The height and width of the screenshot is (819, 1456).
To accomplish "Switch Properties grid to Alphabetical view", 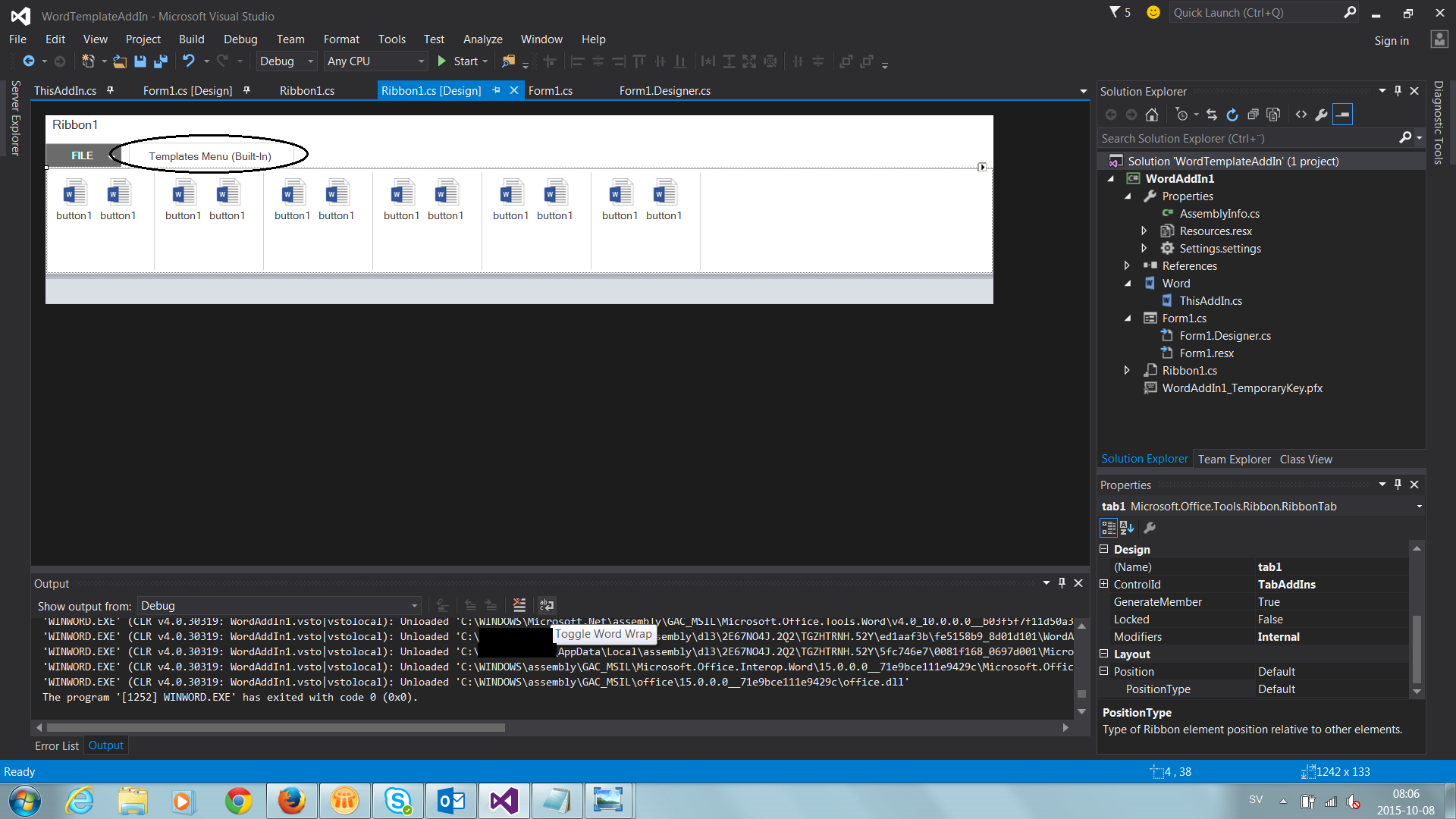I will pos(1127,528).
